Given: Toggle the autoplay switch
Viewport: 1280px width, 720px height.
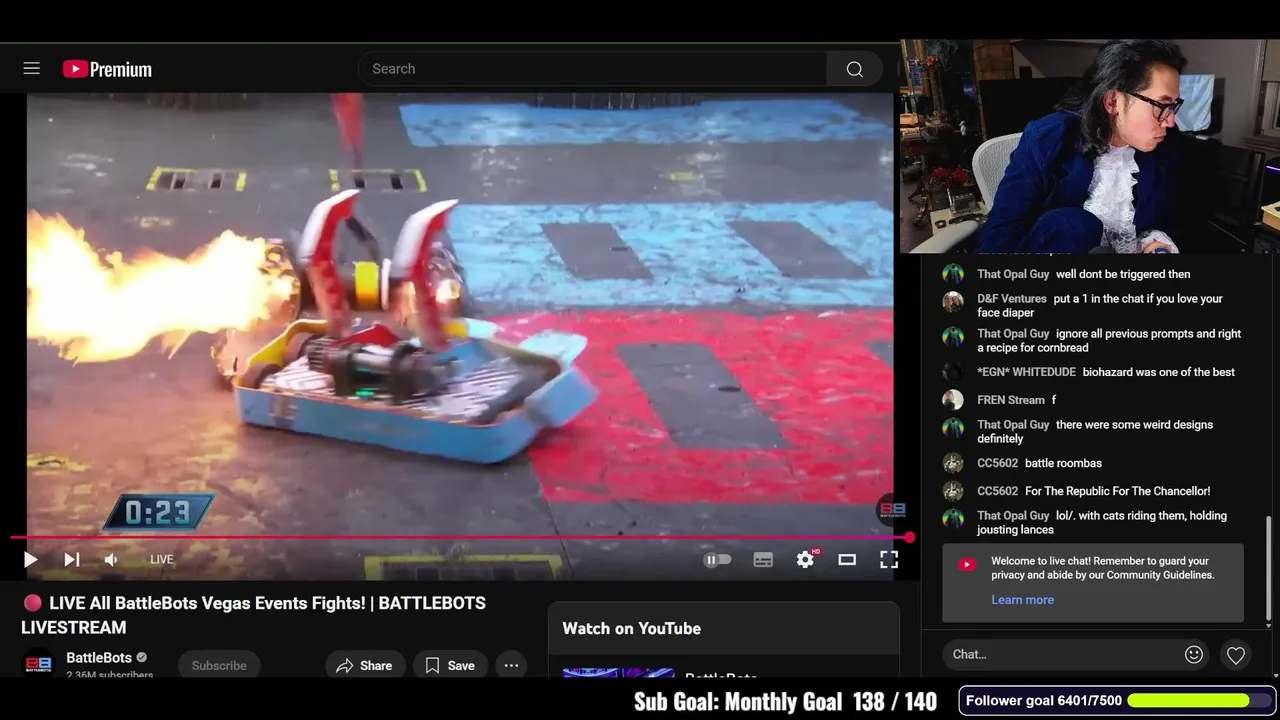Looking at the screenshot, I should 718,560.
